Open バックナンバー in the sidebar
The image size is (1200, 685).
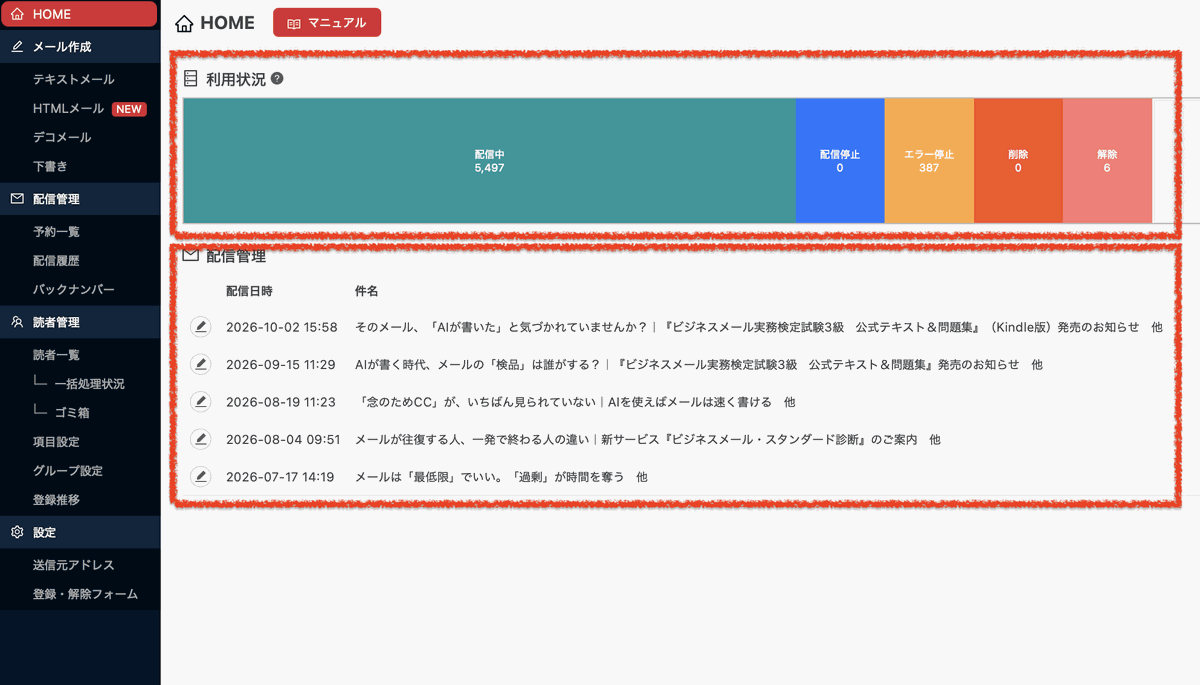73,289
